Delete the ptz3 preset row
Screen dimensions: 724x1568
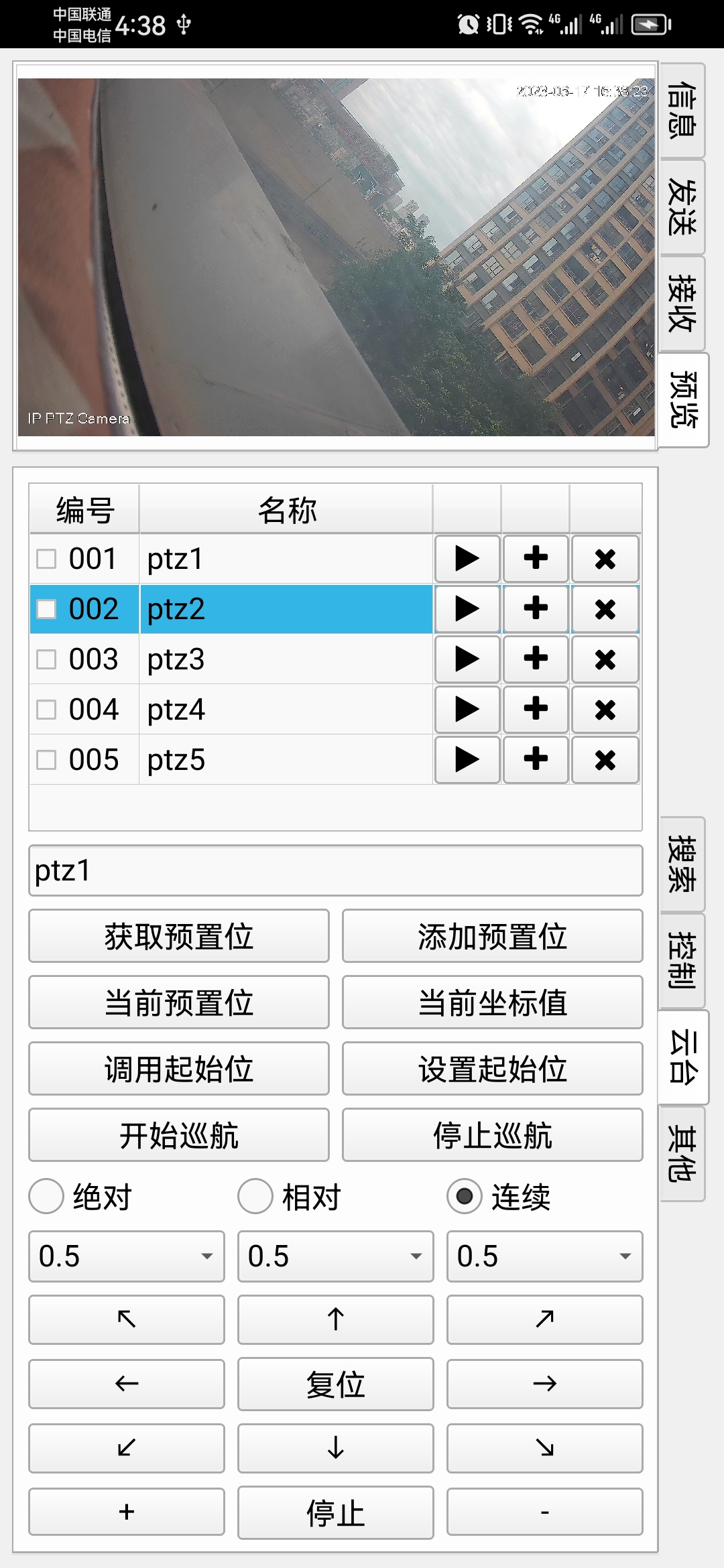click(x=605, y=659)
